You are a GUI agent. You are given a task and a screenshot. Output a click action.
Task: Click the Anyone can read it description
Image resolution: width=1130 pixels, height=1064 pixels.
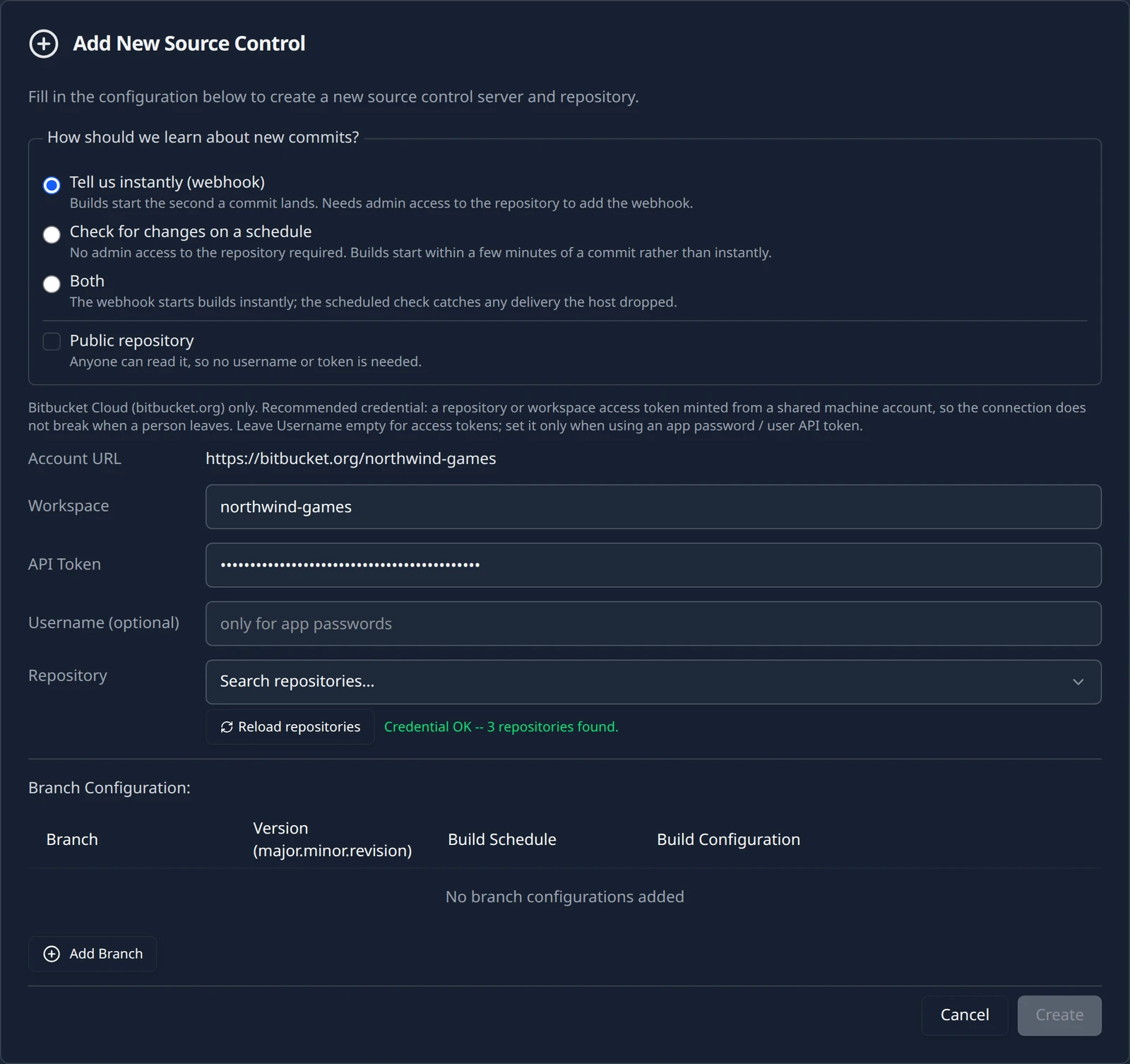click(x=246, y=362)
